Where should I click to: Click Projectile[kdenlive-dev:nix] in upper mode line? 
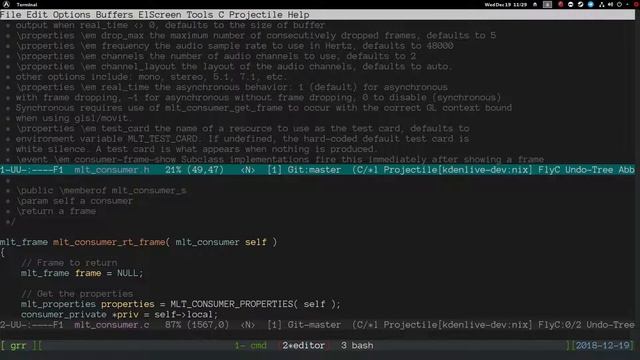tap(458, 170)
